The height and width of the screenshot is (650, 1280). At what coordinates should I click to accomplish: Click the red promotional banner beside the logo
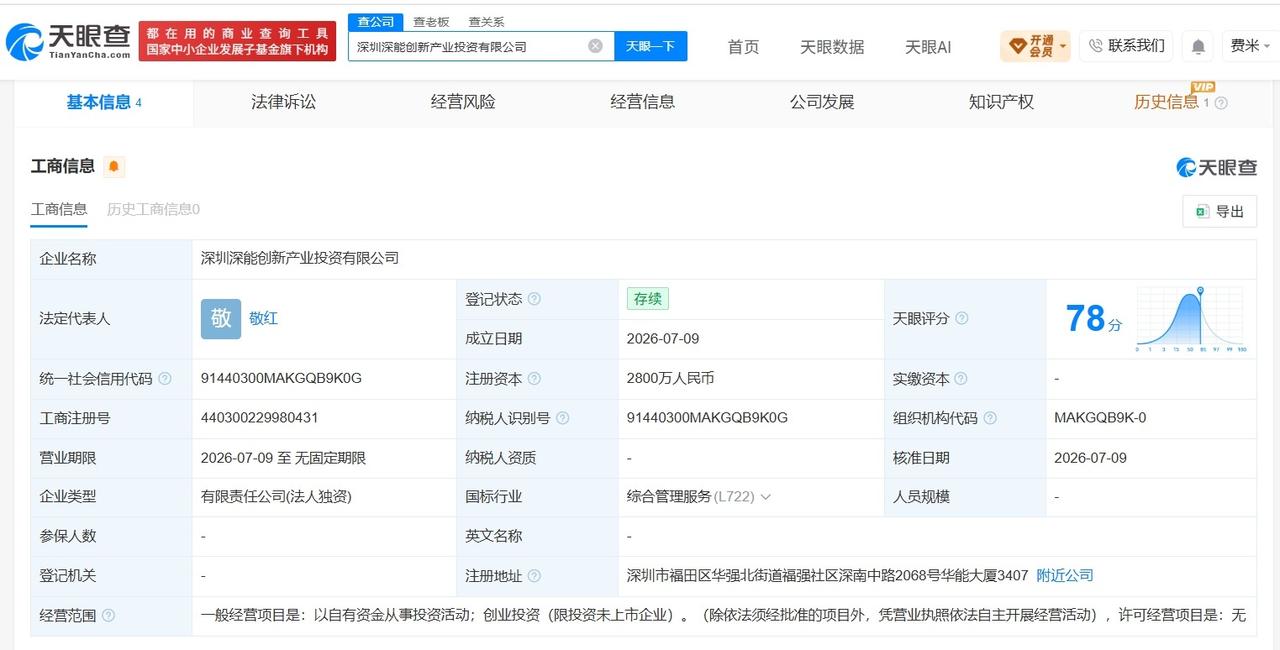click(237, 41)
